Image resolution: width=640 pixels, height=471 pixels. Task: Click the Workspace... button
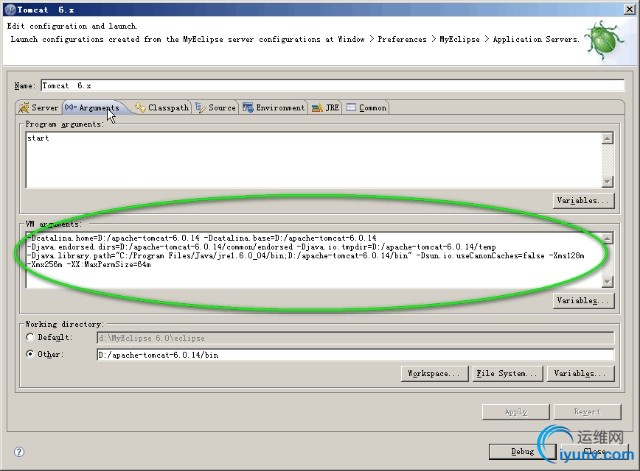point(435,373)
